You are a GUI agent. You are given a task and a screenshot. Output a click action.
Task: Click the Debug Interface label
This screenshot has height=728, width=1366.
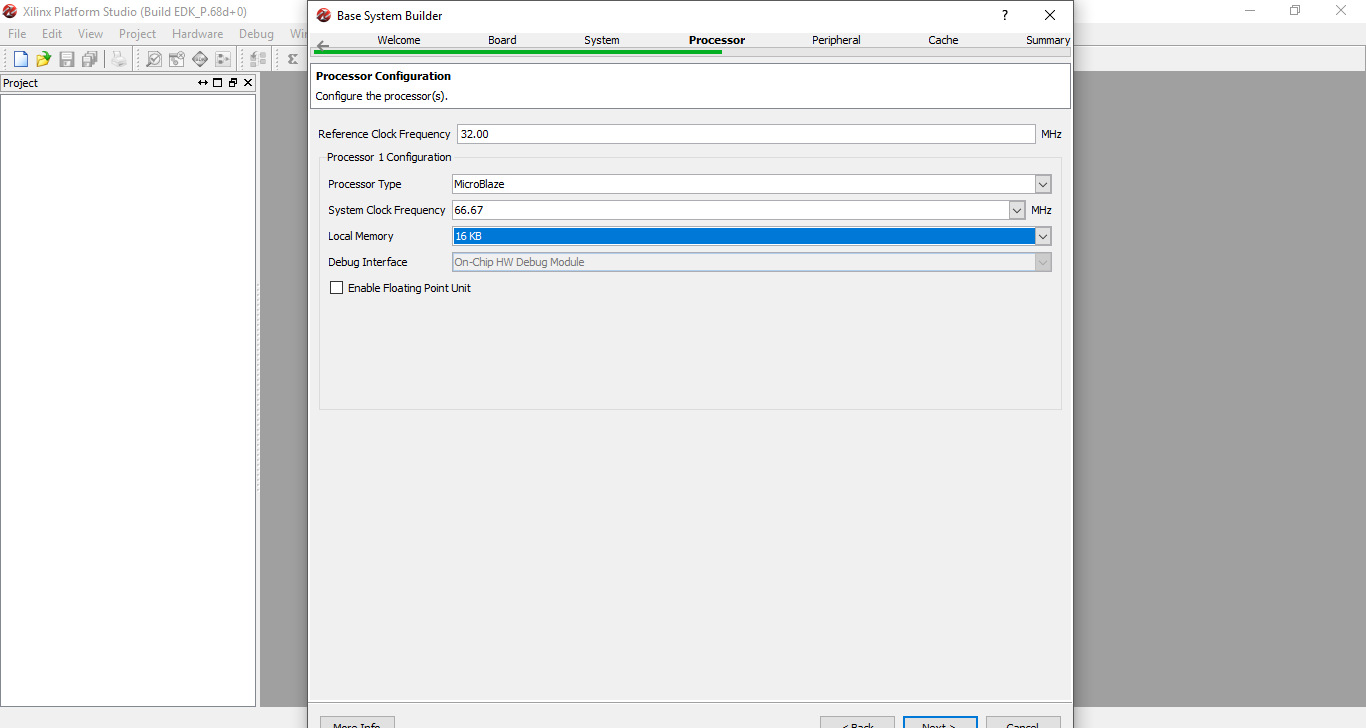368,262
